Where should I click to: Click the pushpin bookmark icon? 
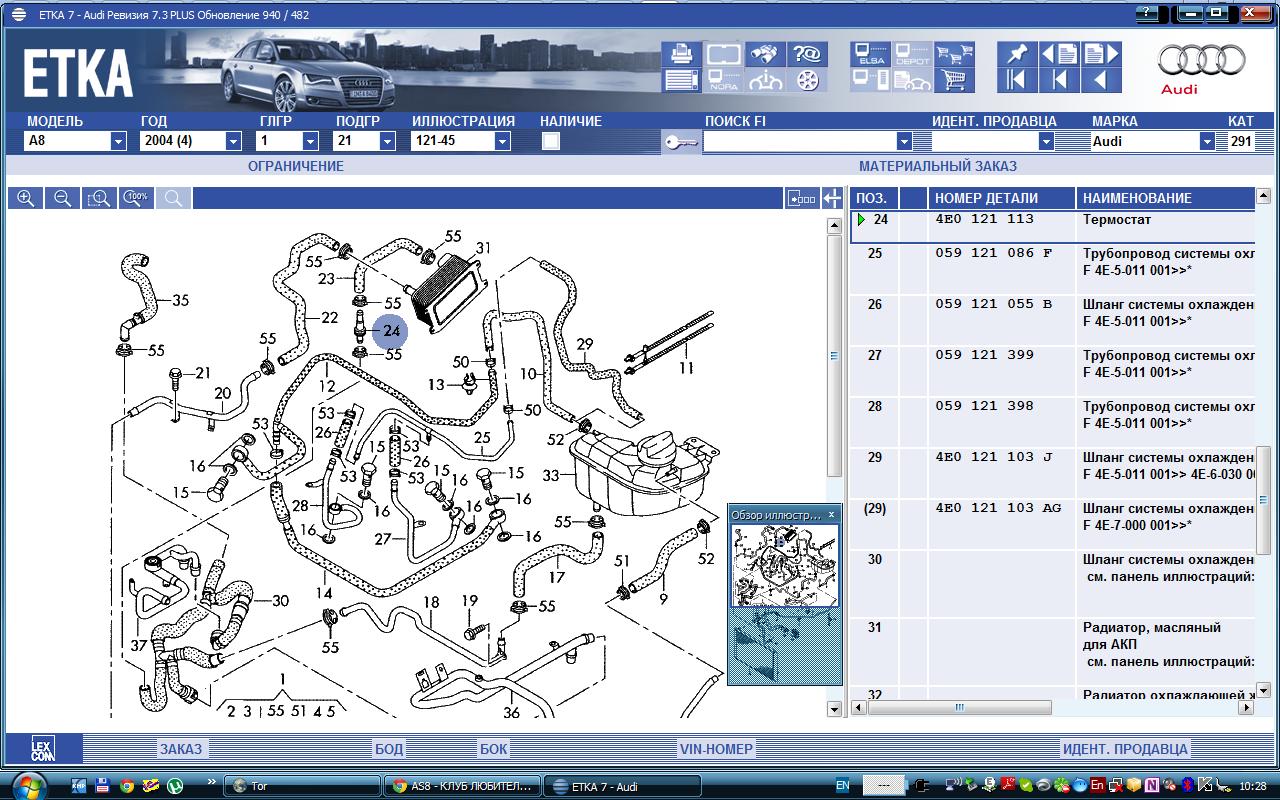tap(1017, 54)
